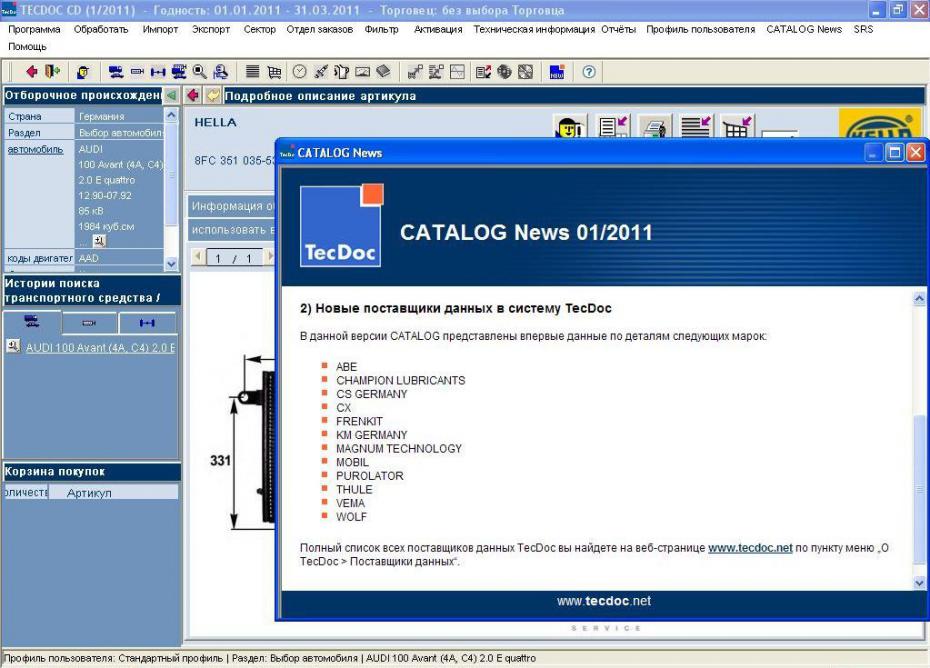The height and width of the screenshot is (668, 930).
Task: Open the Фильтр menu
Action: tap(381, 29)
